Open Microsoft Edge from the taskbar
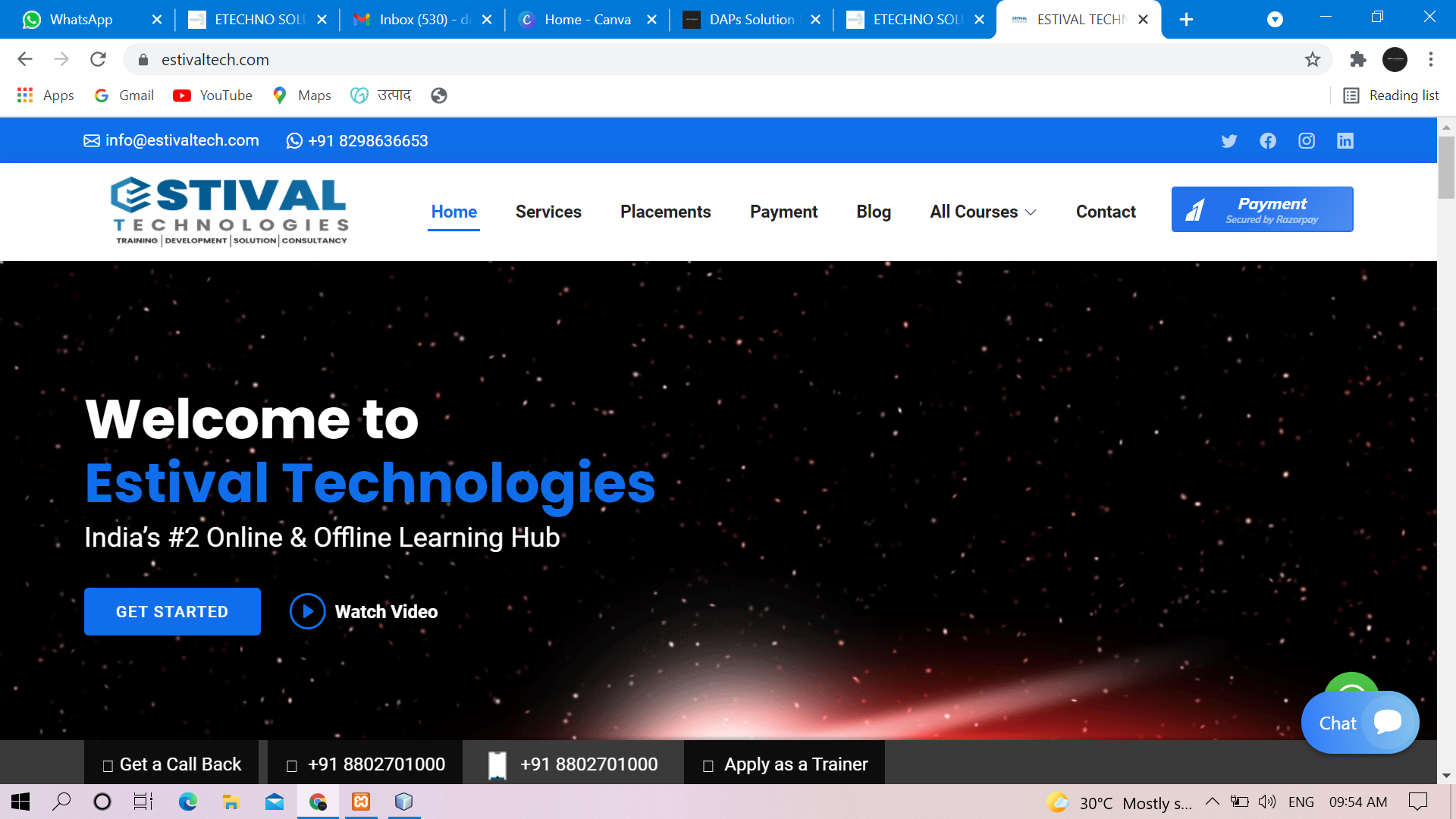1456x819 pixels. 187,802
